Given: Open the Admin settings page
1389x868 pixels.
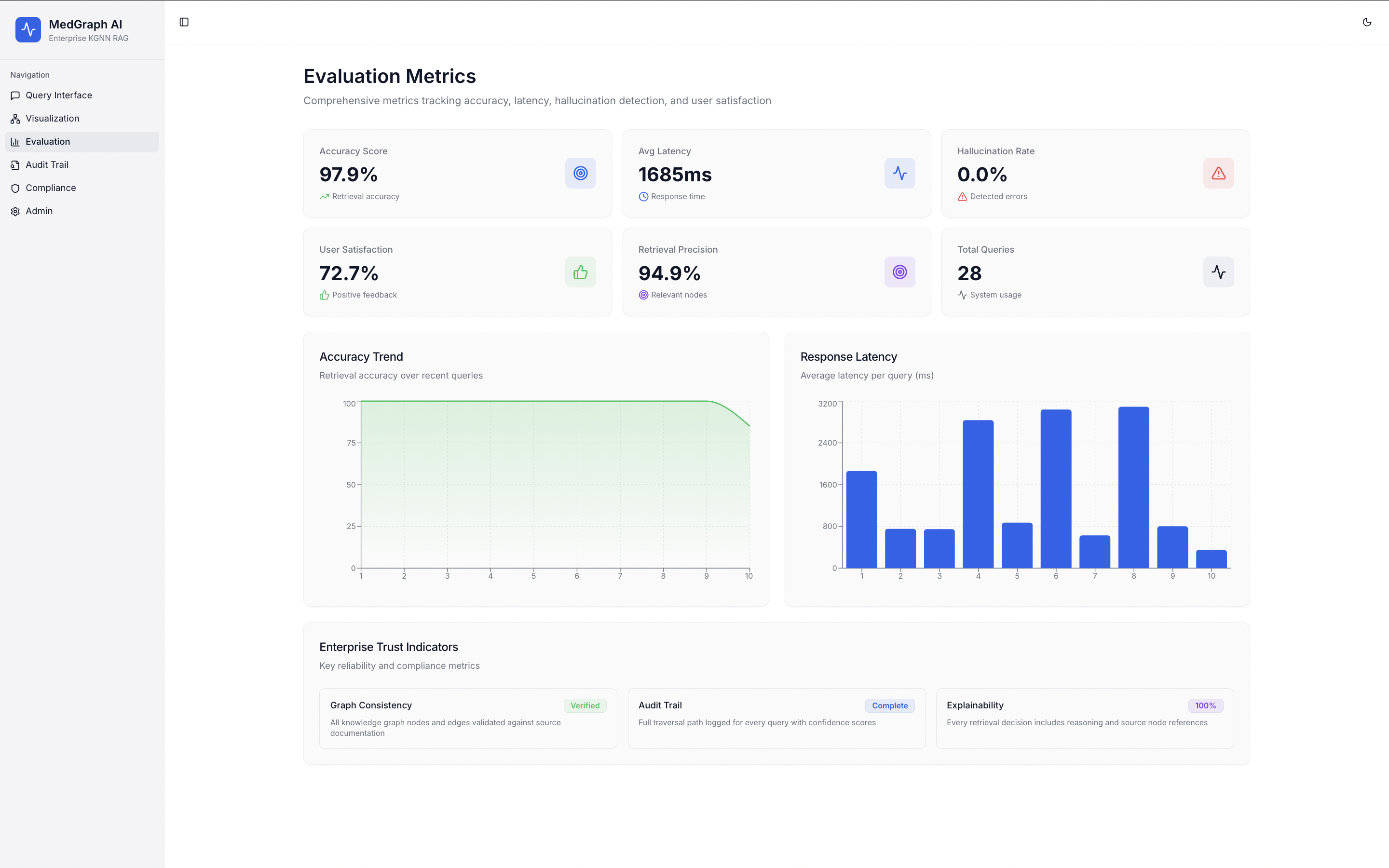Looking at the screenshot, I should [x=39, y=211].
